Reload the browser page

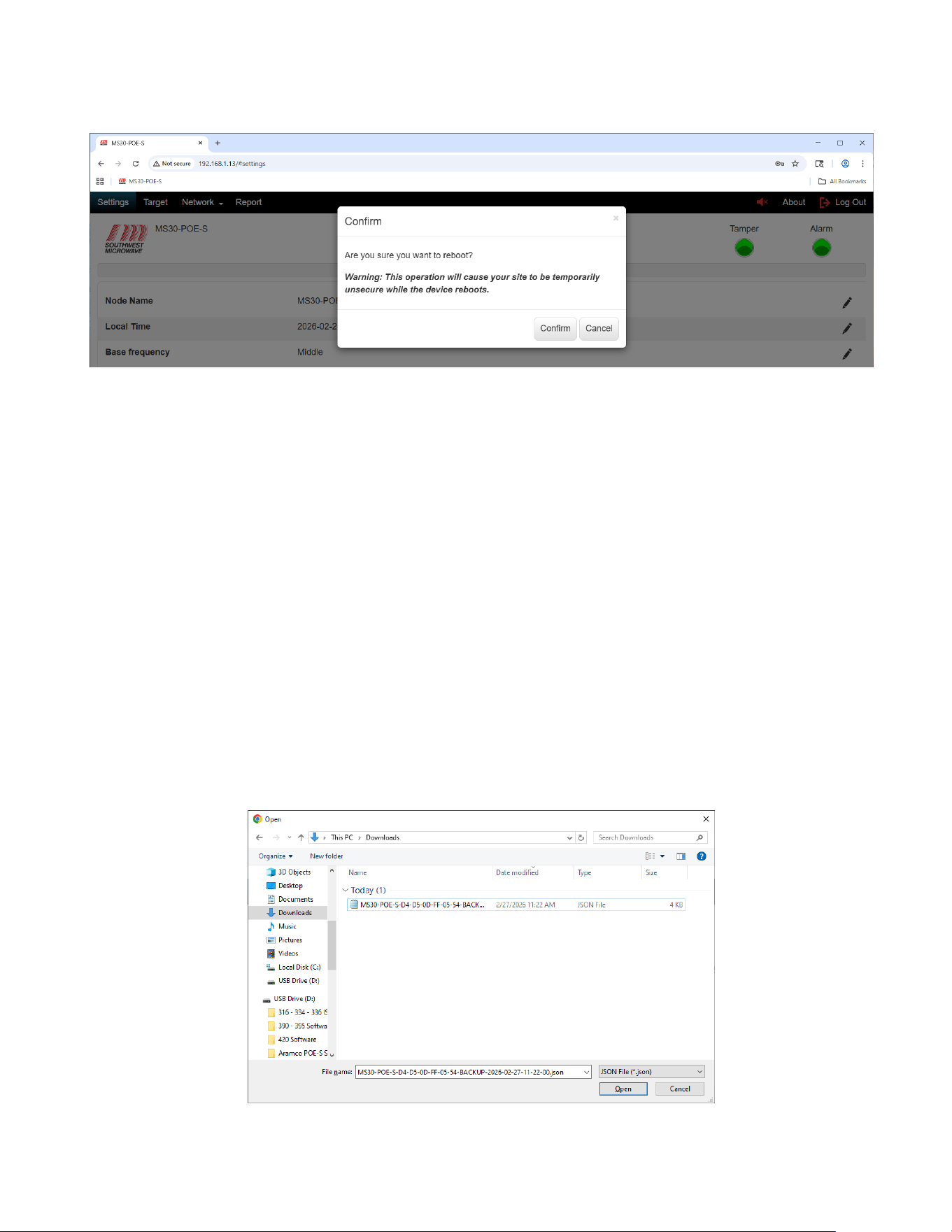(136, 164)
